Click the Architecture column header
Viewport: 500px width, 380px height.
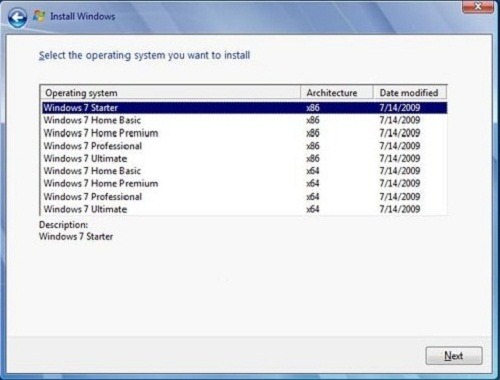[337, 93]
